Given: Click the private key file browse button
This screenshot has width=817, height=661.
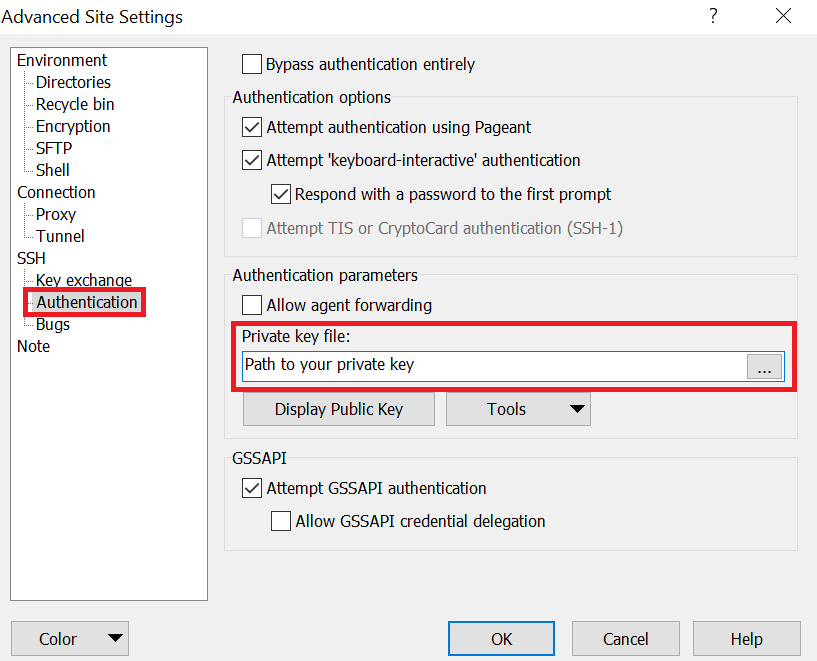Looking at the screenshot, I should pyautogui.click(x=765, y=366).
